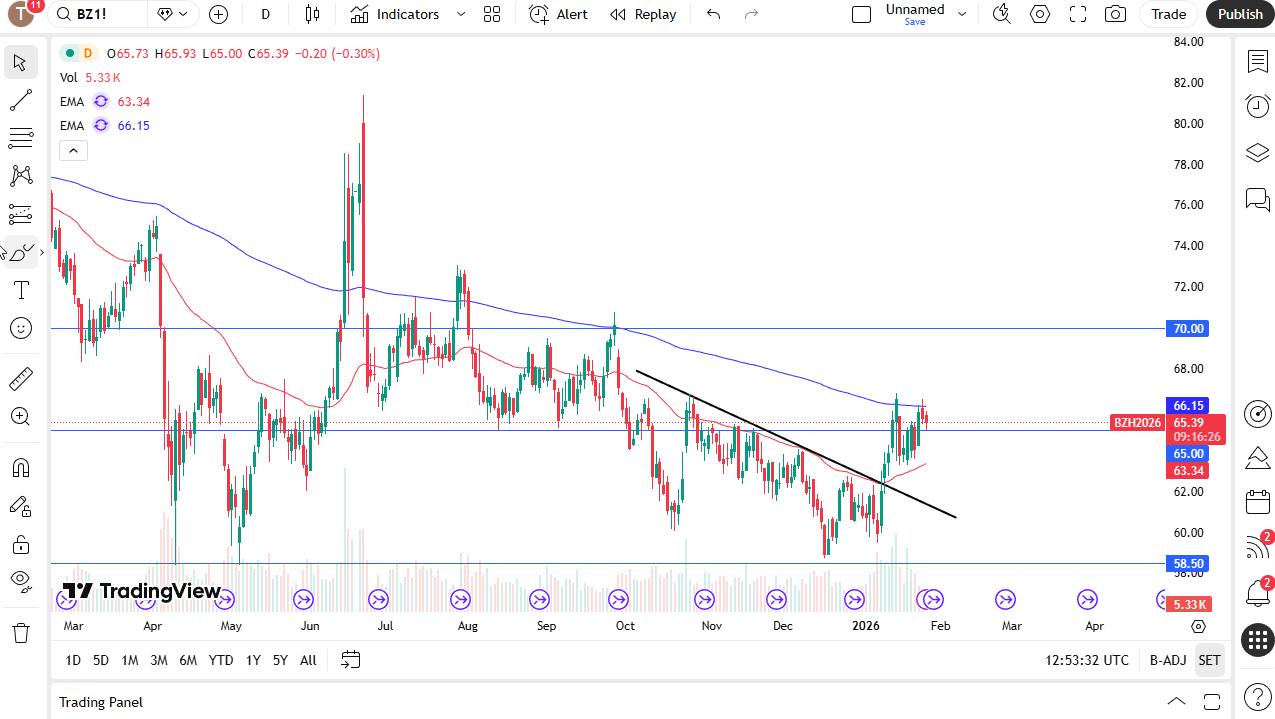Select the 1D time range
This screenshot has width=1275, height=719.
point(73,660)
